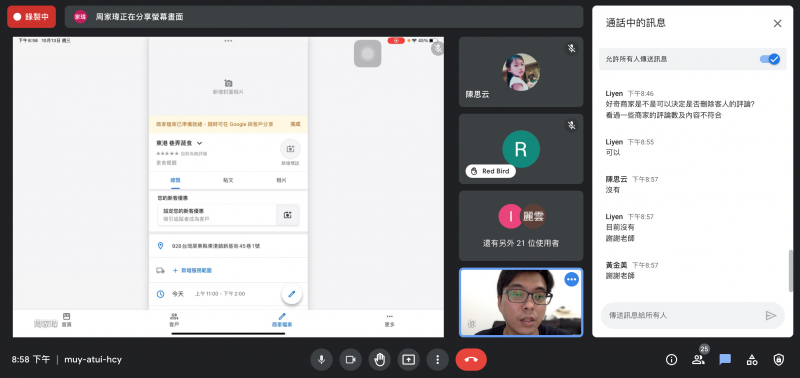The height and width of the screenshot is (378, 800).
Task: Raise hand using the hand icon
Action: tap(380, 360)
